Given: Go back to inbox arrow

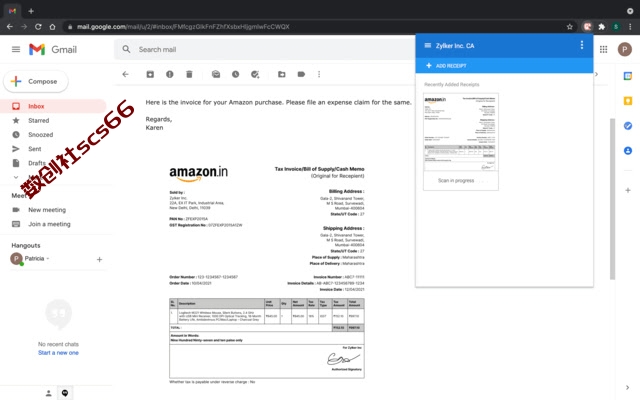Looking at the screenshot, I should [125, 74].
